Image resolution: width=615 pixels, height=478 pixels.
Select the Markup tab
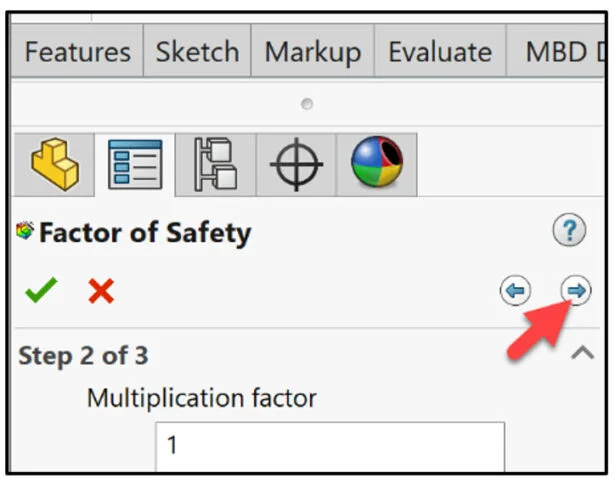(312, 52)
